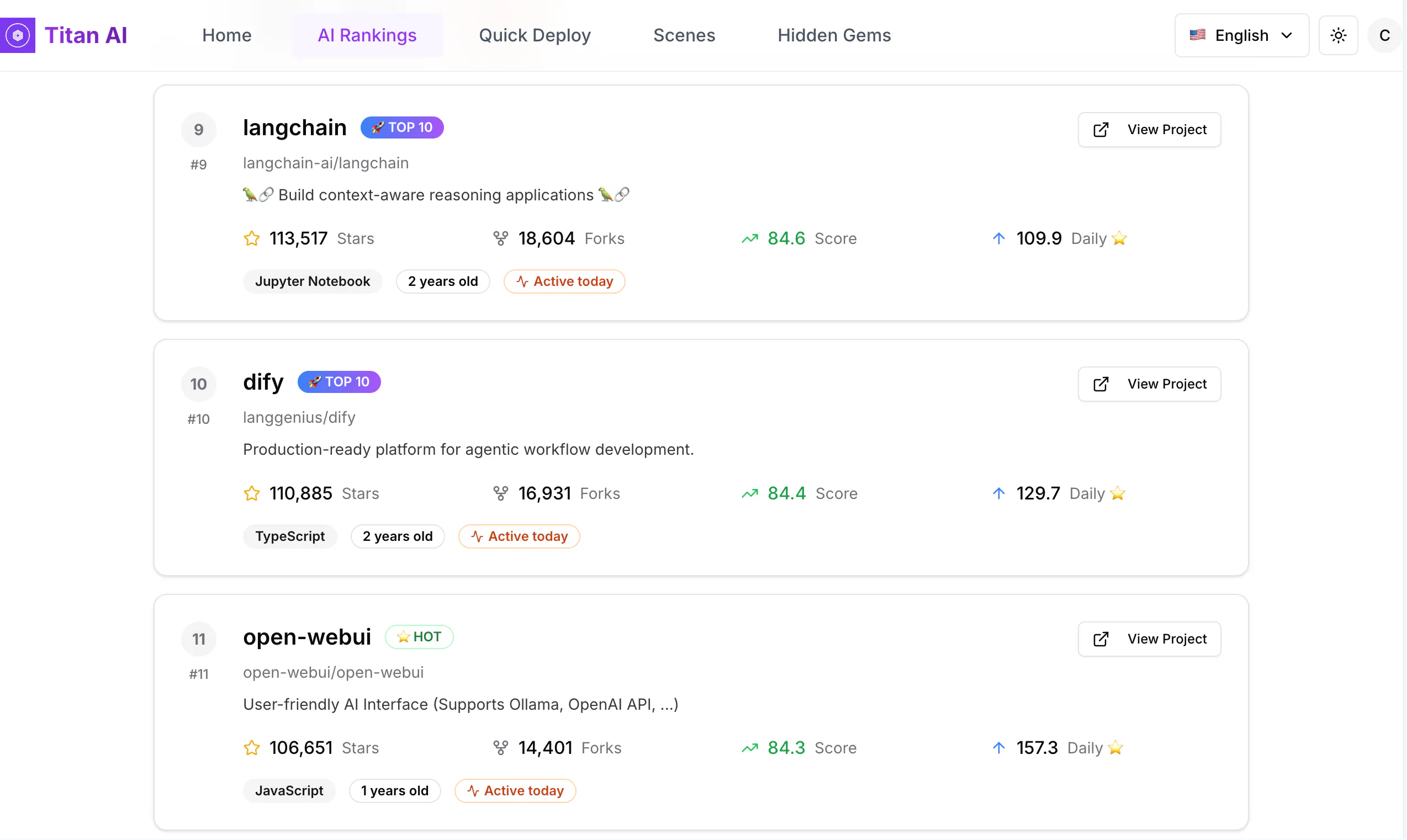This screenshot has width=1407, height=840.
Task: Click the dify project title
Action: tap(263, 382)
